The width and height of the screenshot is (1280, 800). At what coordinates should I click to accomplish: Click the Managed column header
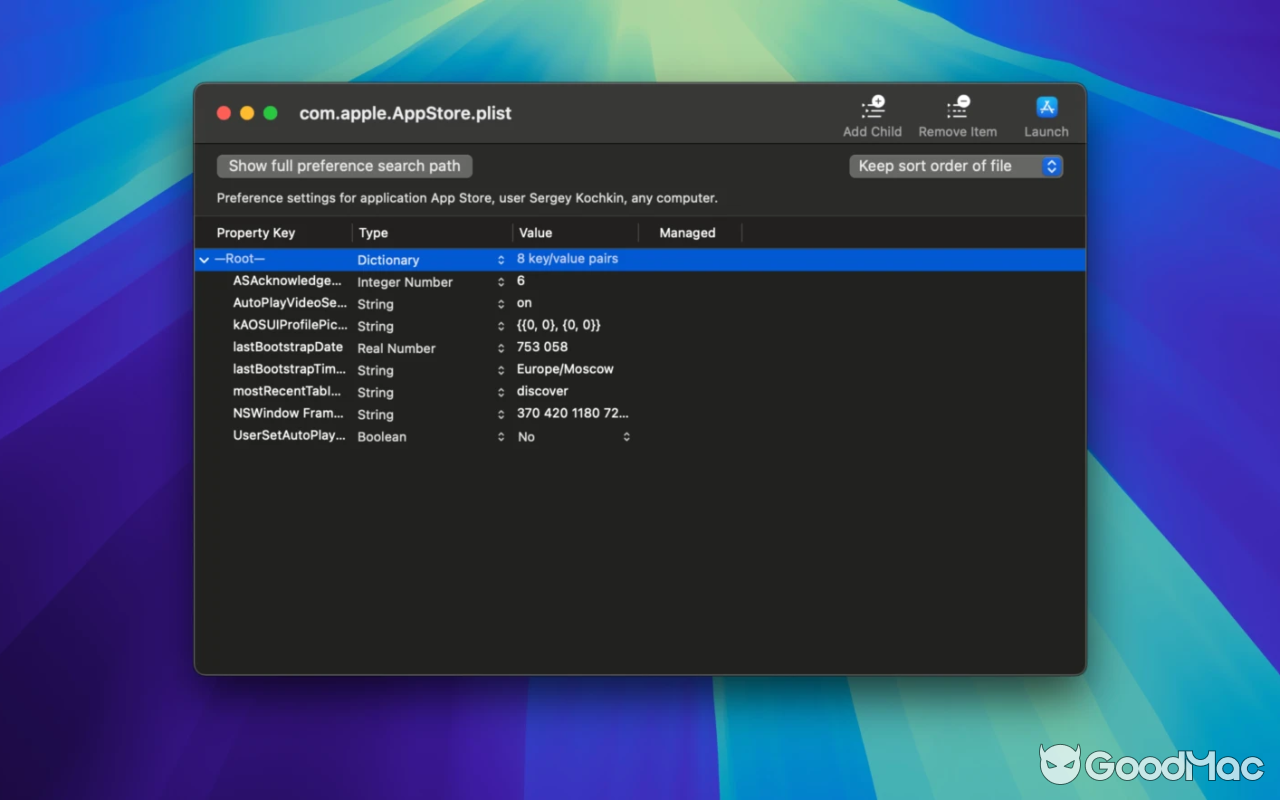(x=687, y=232)
